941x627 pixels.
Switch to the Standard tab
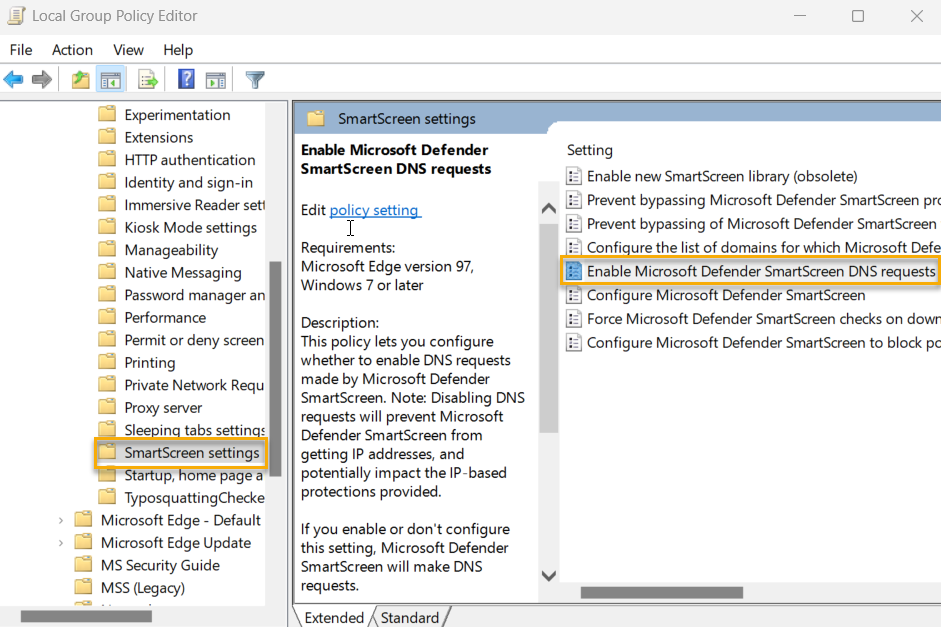[x=410, y=617]
